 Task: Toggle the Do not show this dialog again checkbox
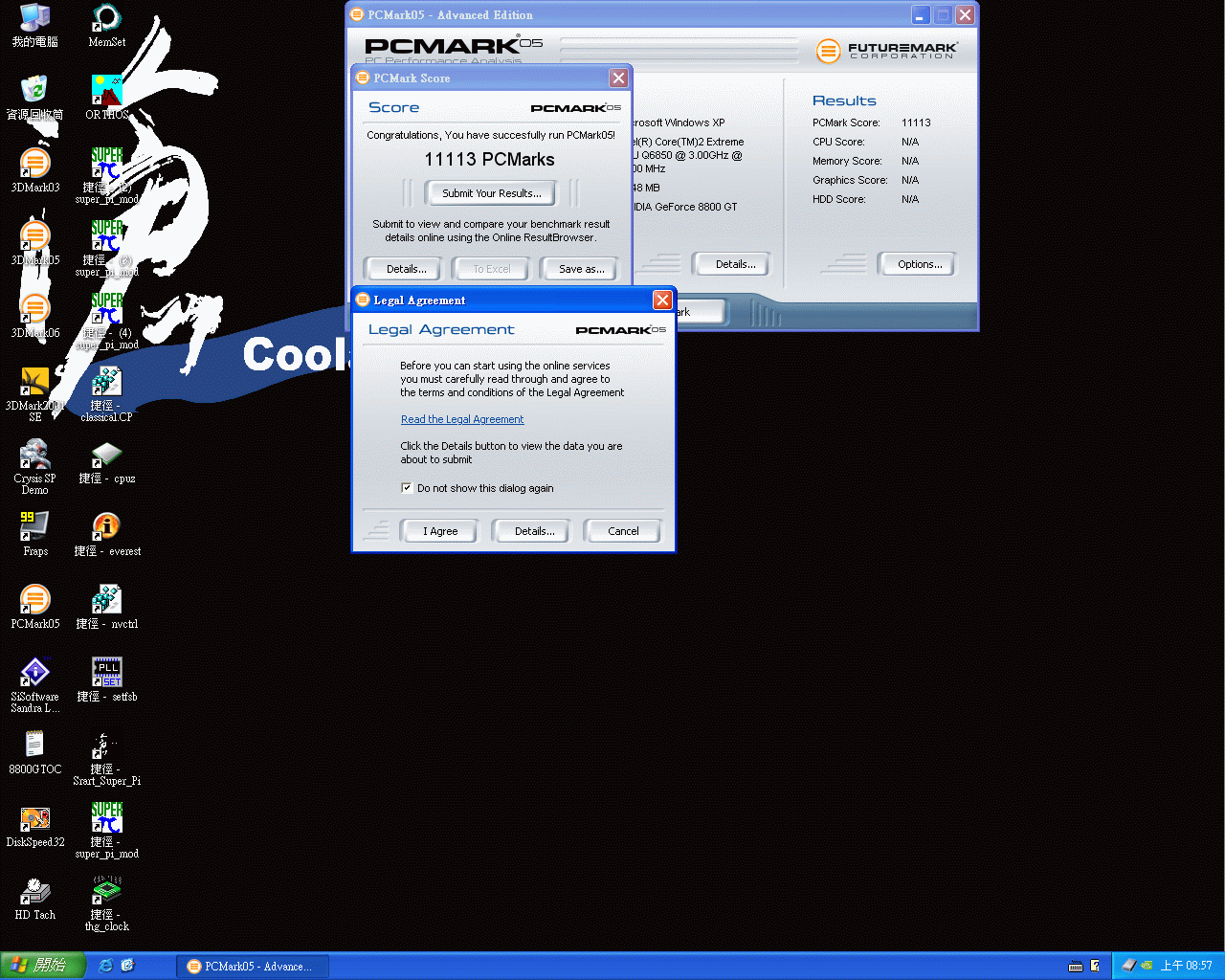(x=407, y=488)
